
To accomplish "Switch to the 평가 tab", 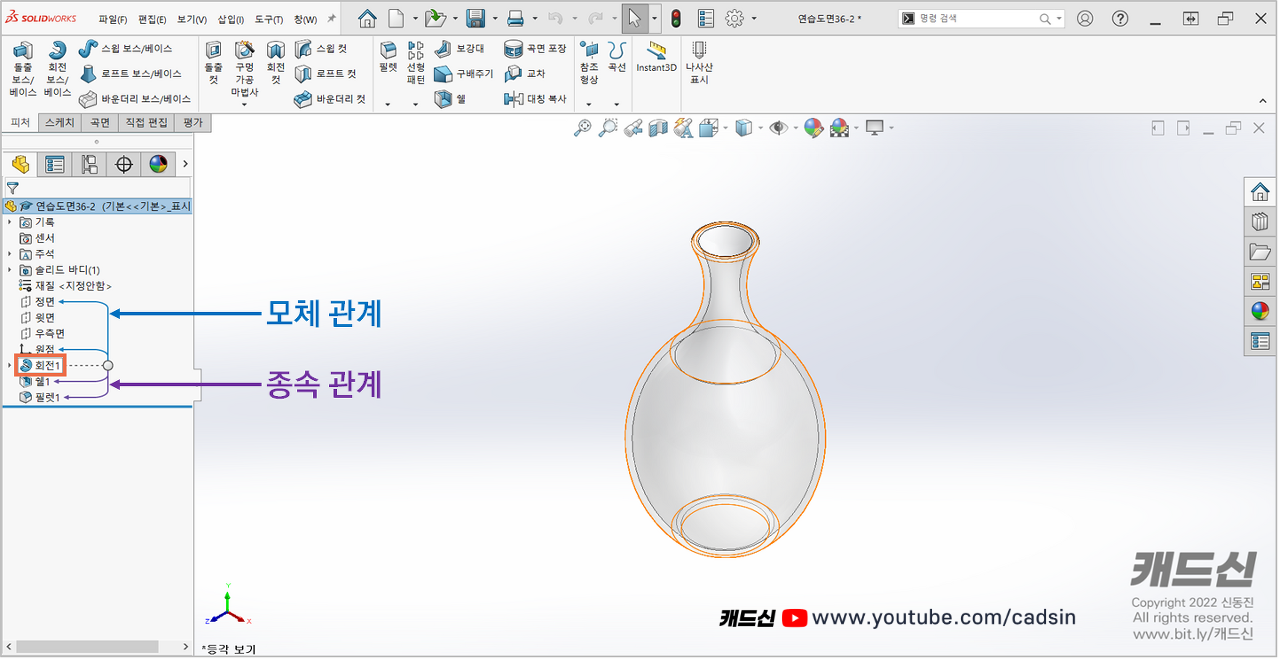I will 193,123.
